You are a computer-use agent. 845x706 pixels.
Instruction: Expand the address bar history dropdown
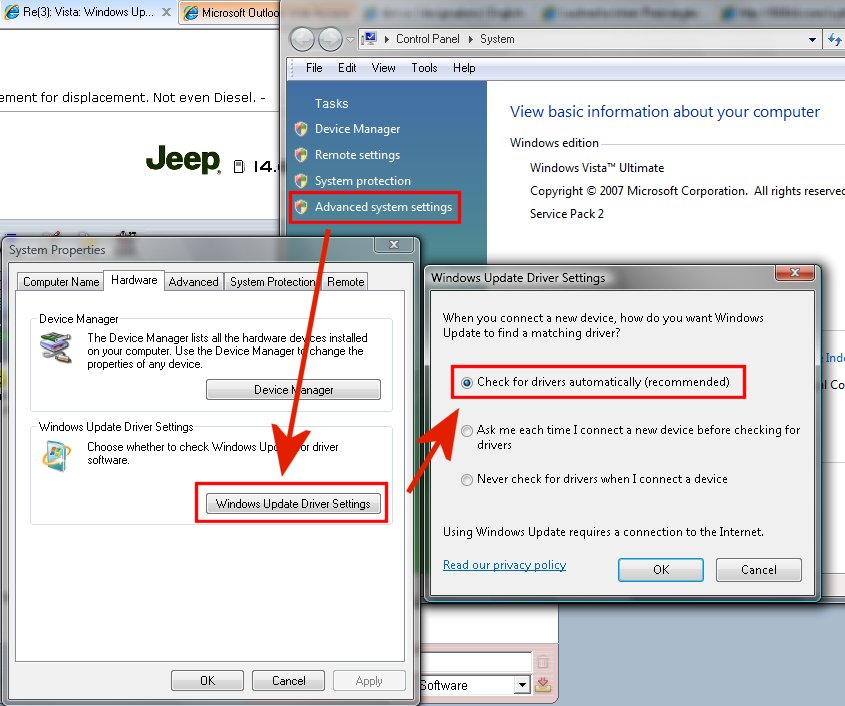tap(812, 39)
